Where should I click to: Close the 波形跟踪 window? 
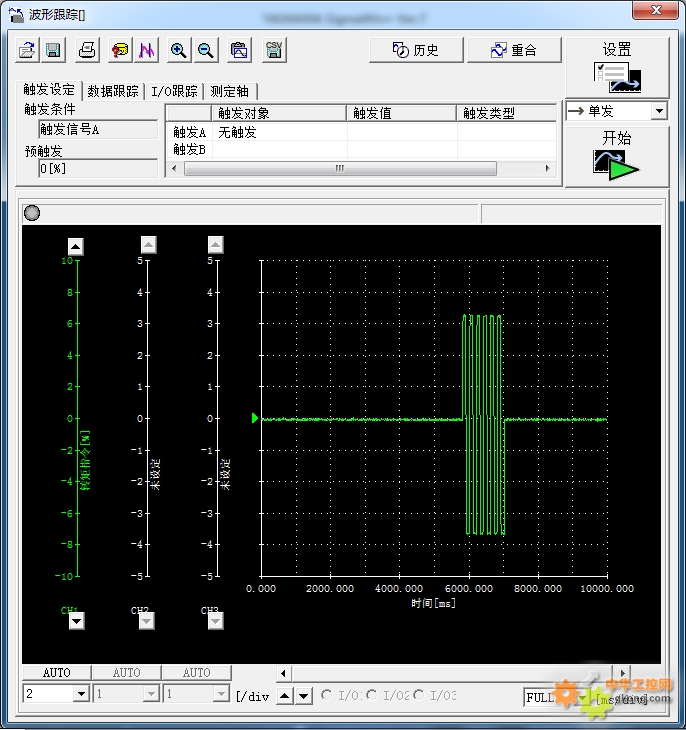click(x=655, y=10)
